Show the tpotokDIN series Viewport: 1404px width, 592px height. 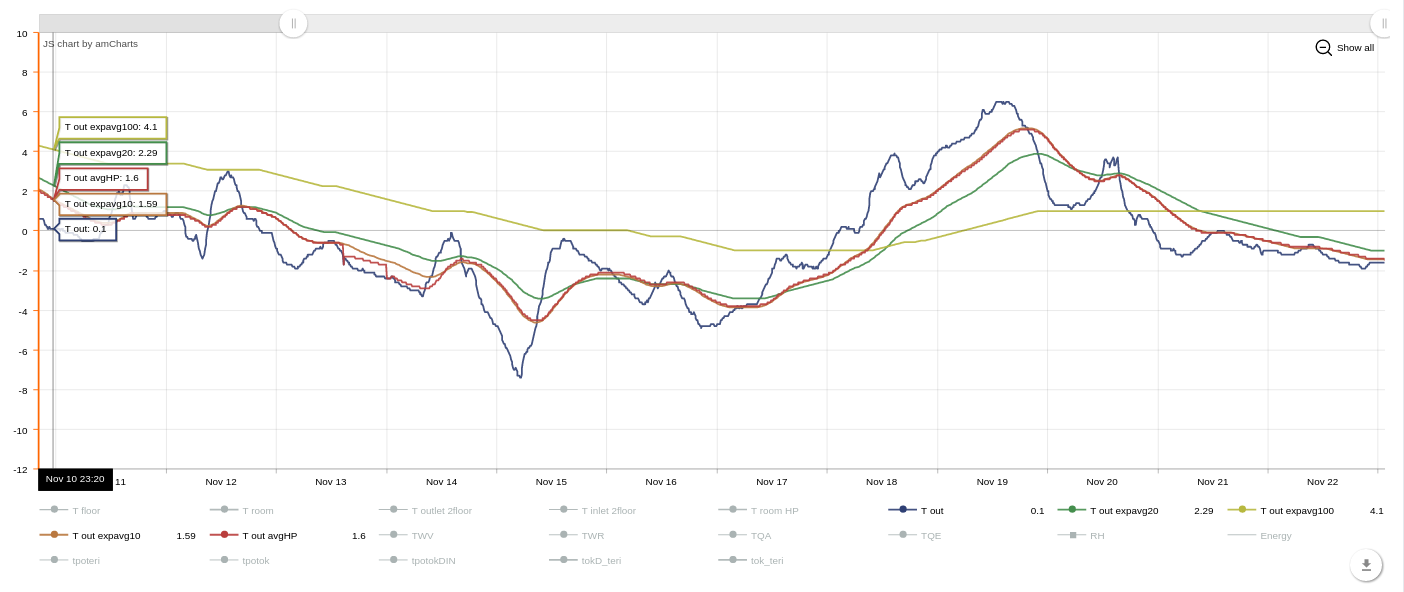[x=433, y=560]
